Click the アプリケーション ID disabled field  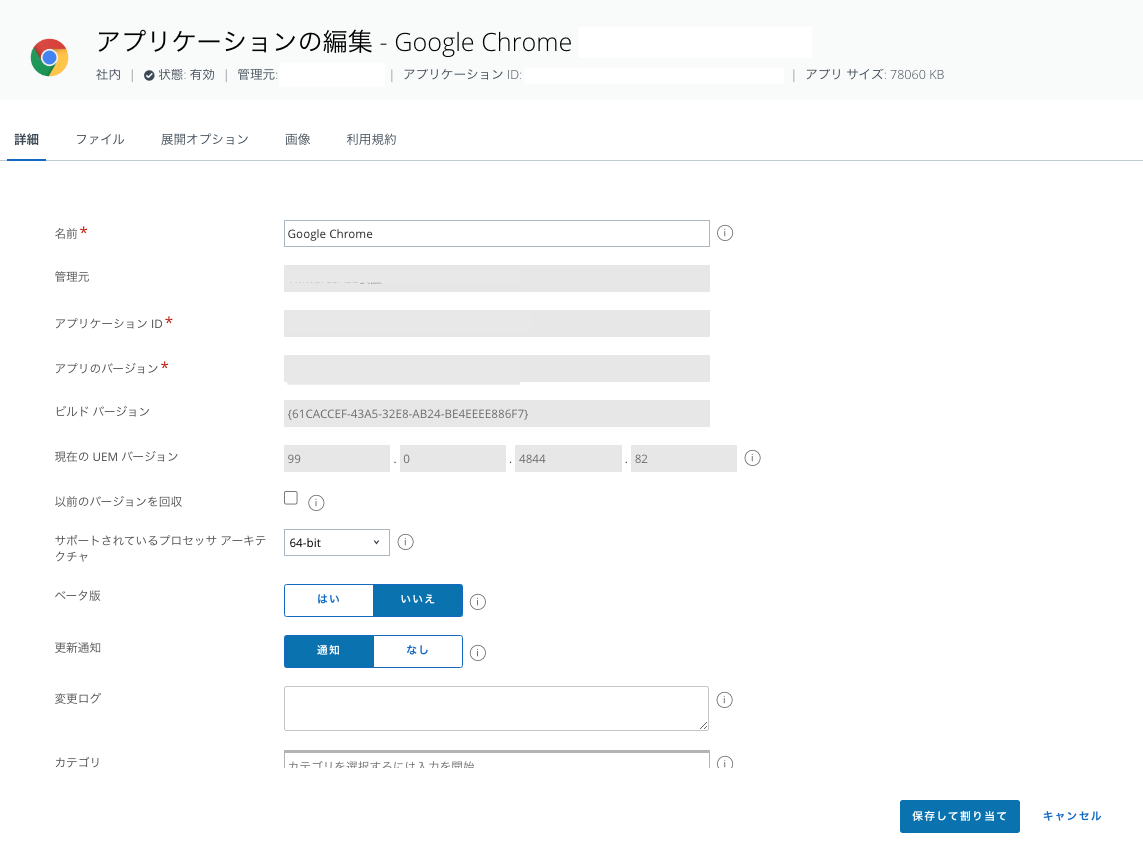[x=496, y=323]
